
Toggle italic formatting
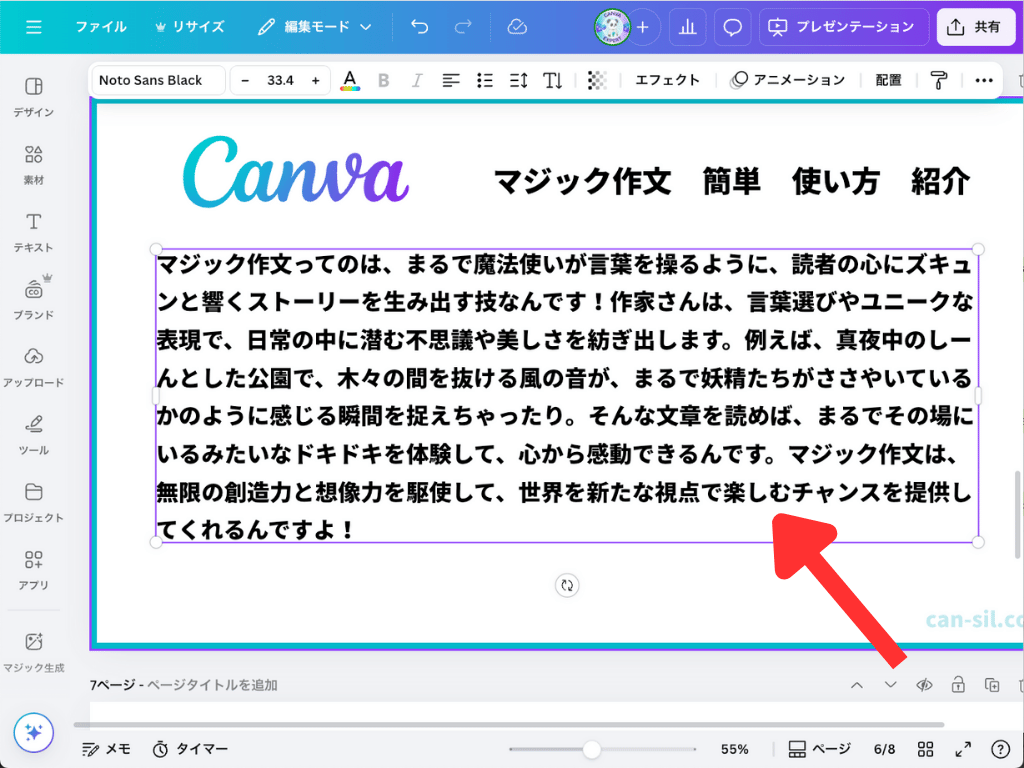(416, 80)
